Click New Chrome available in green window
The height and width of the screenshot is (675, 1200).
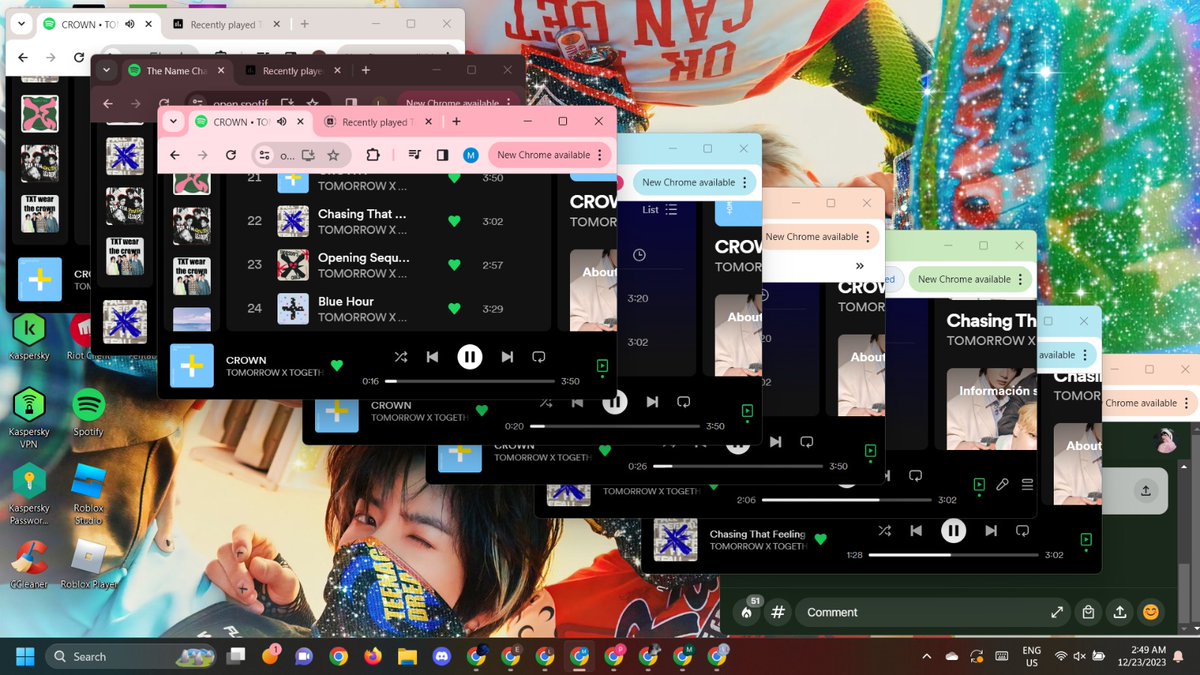(x=964, y=279)
